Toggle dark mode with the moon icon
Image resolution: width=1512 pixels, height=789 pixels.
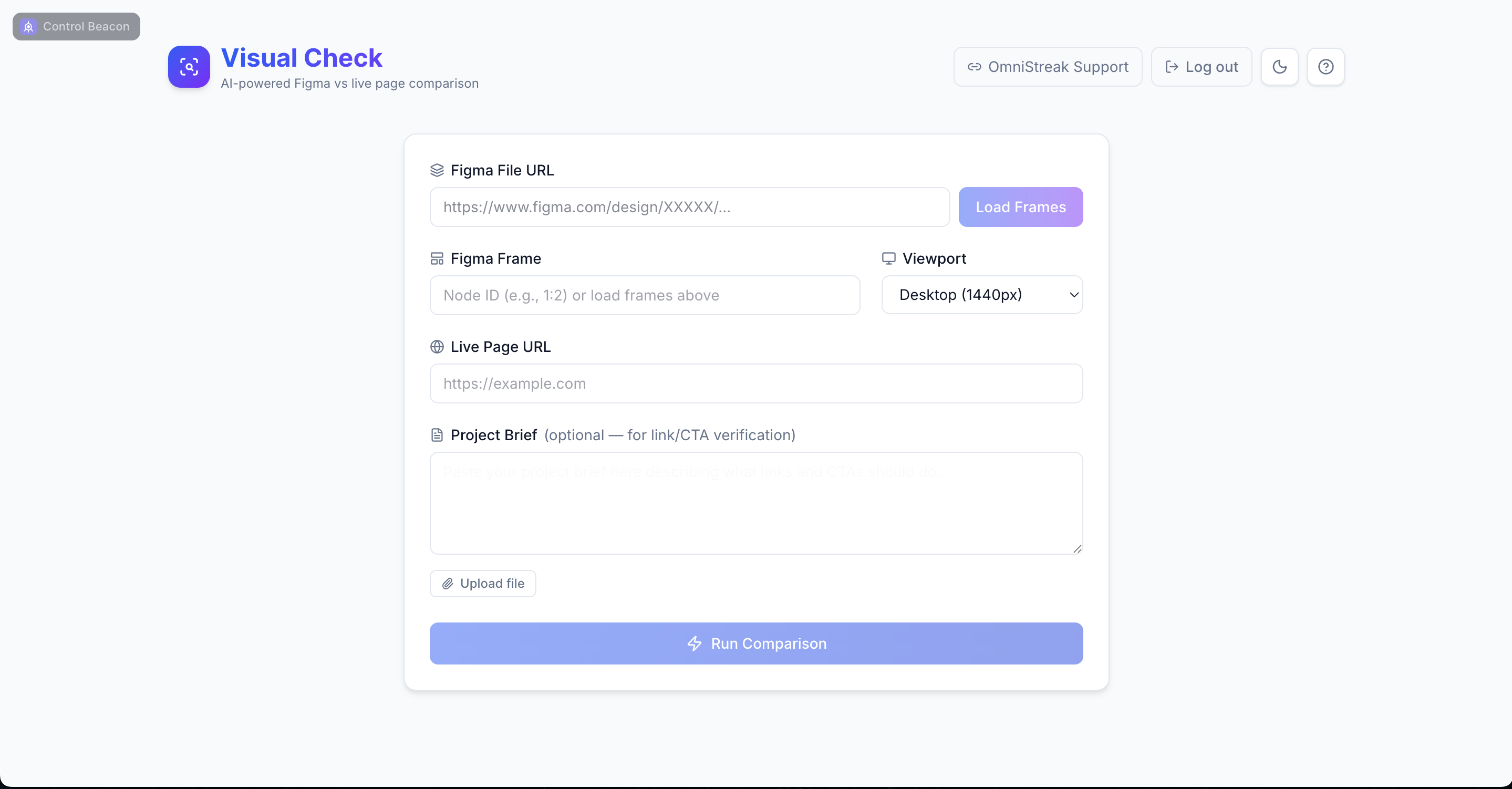coord(1279,67)
